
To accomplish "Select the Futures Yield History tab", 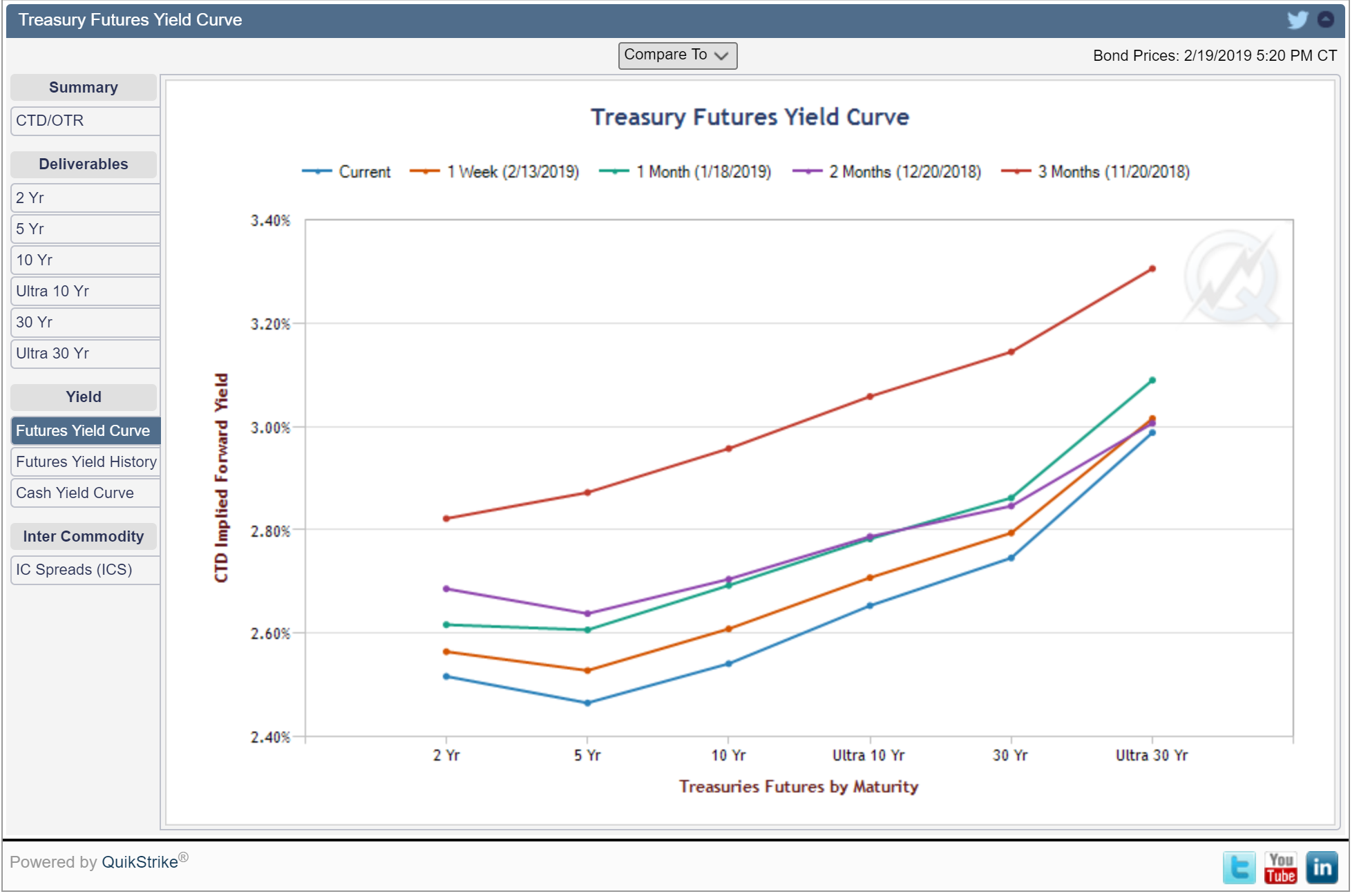I will tap(86, 461).
